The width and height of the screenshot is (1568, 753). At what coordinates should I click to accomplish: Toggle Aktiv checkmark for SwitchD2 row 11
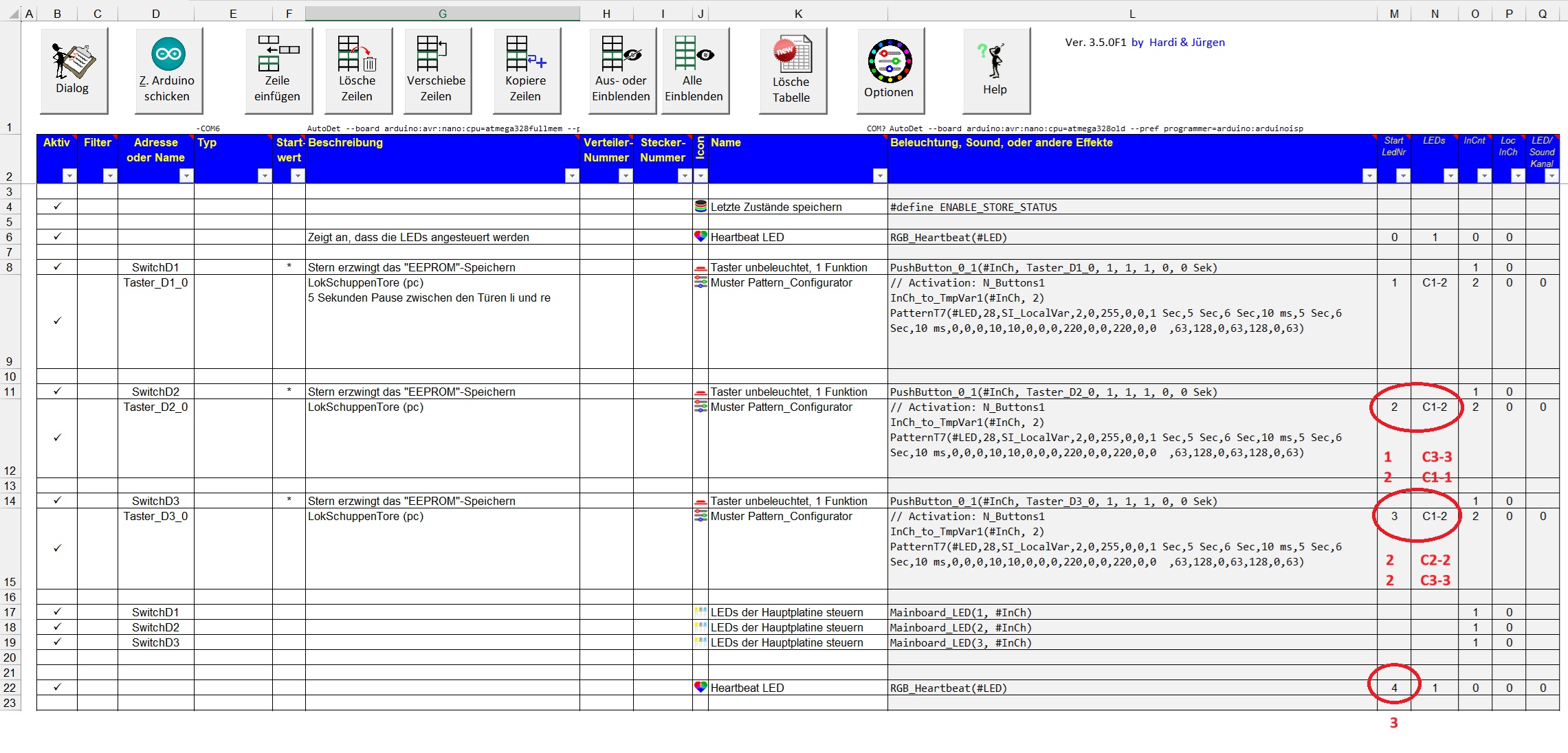click(x=57, y=391)
